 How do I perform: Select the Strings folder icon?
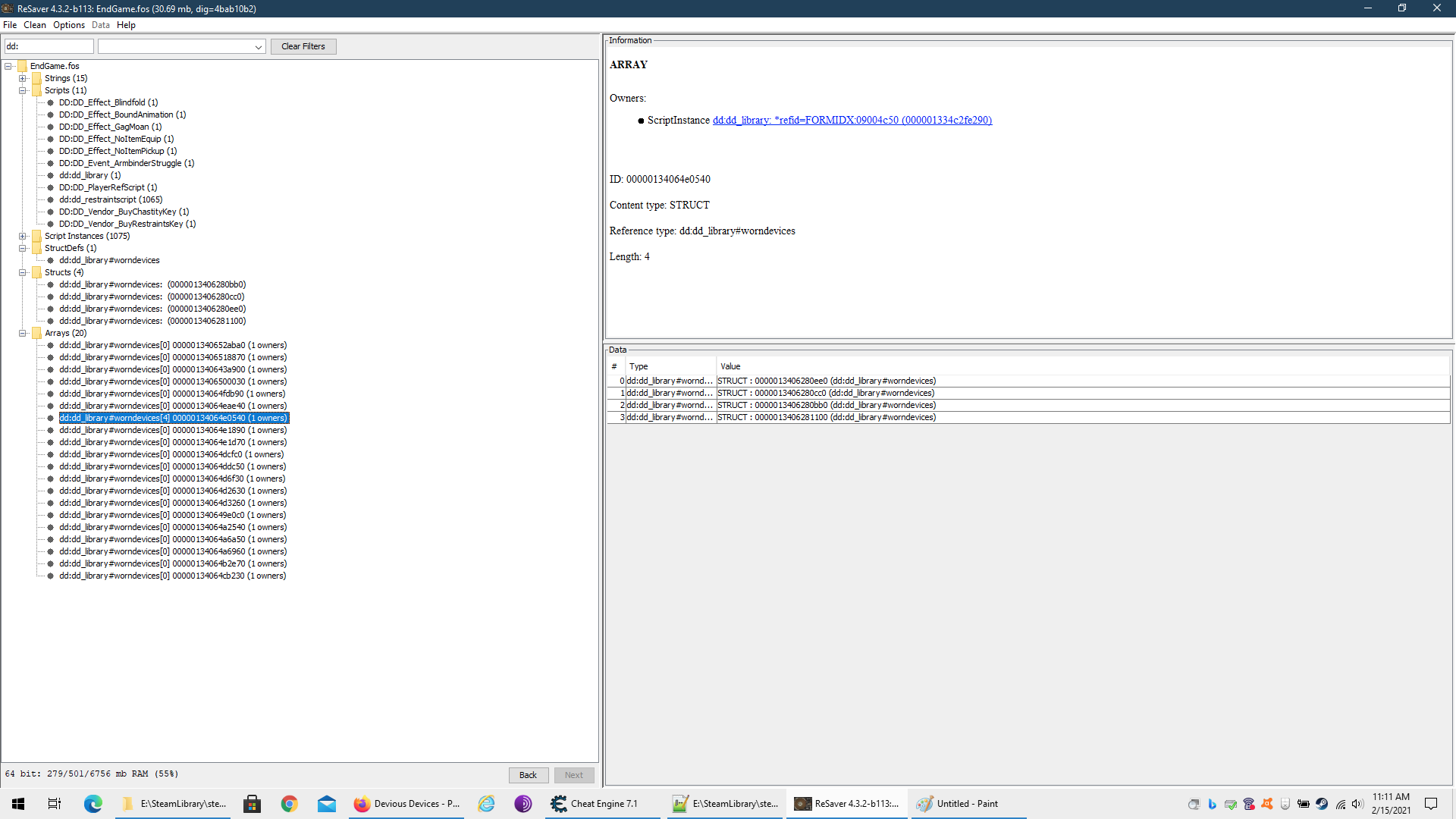(x=36, y=78)
